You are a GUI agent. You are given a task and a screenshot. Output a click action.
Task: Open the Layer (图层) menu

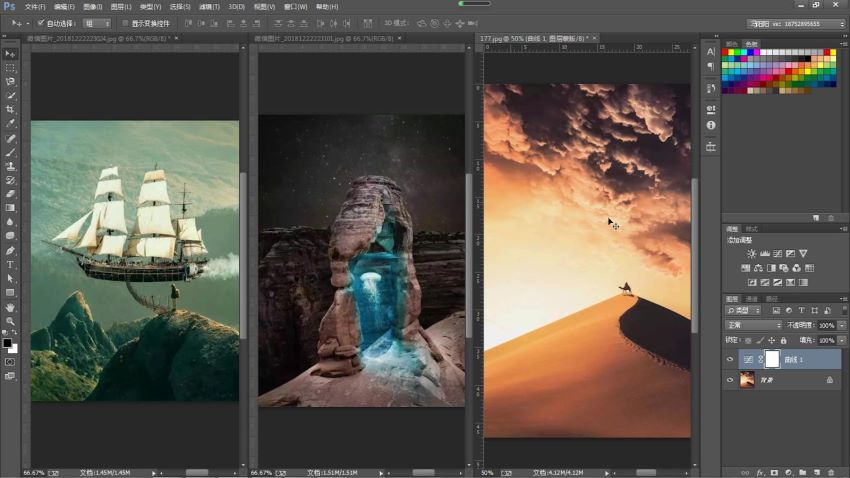[x=121, y=7]
